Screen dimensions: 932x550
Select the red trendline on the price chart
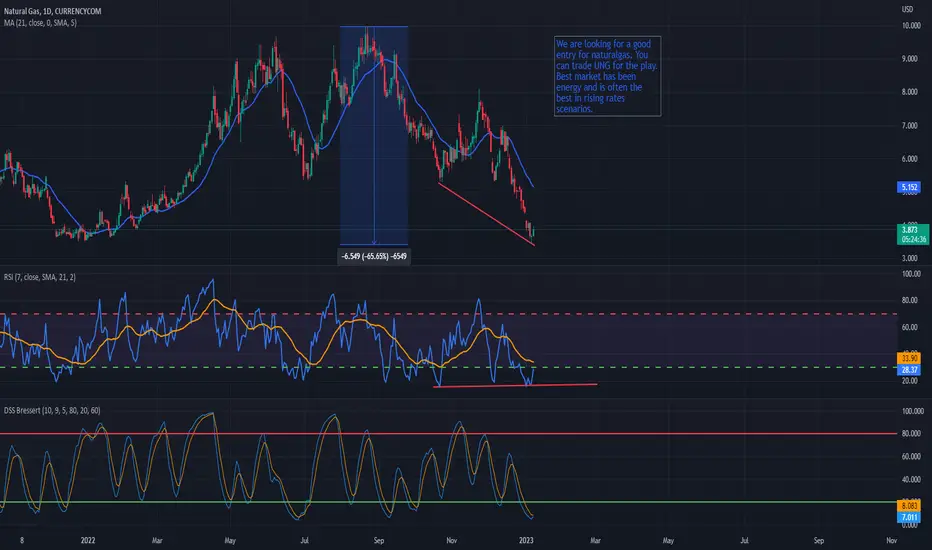[486, 214]
